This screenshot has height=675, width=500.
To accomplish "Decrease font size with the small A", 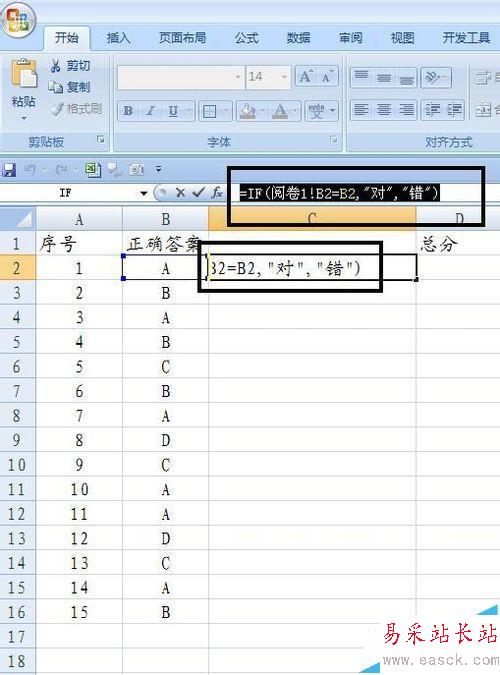I will click(x=327, y=77).
